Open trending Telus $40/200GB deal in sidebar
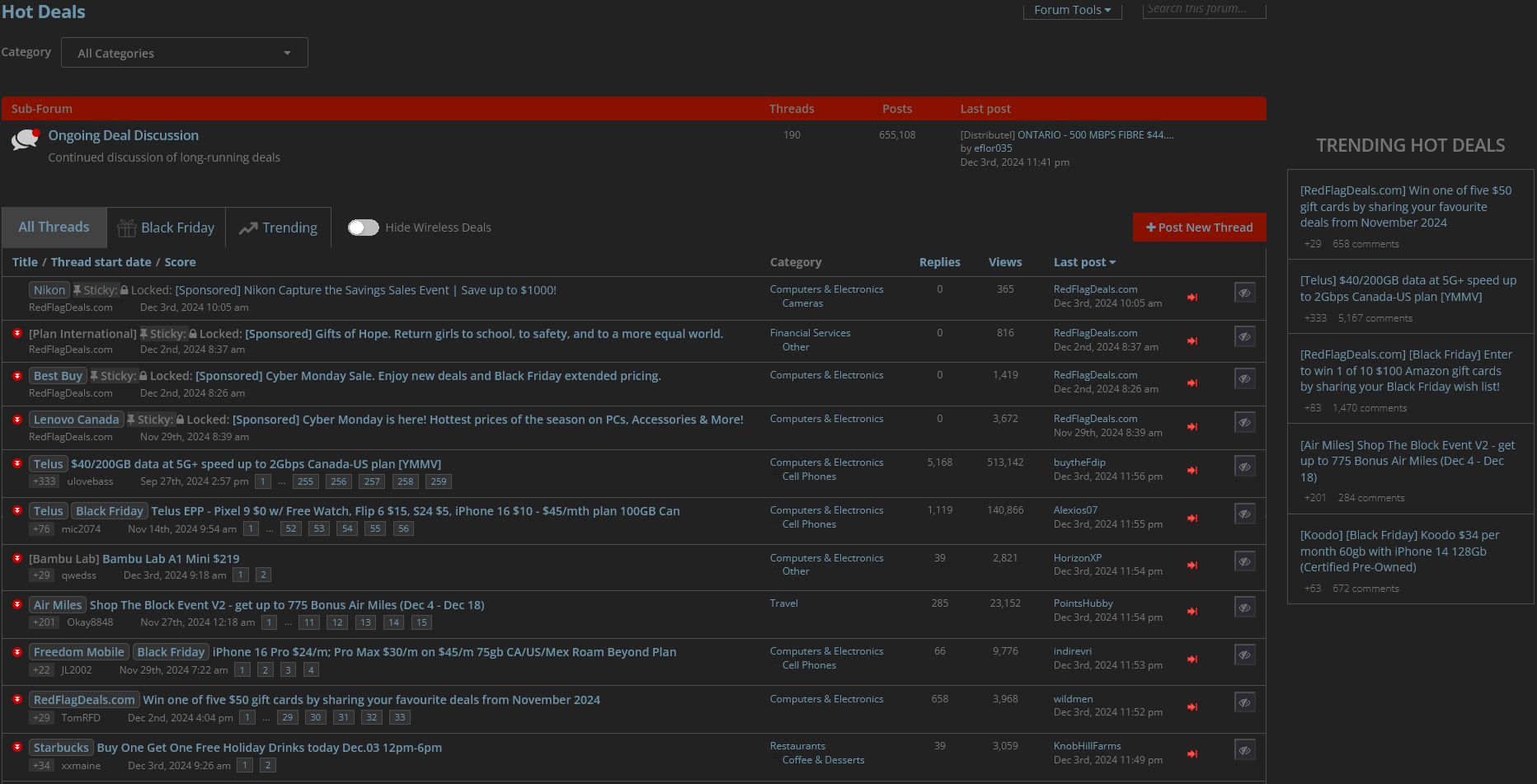 (x=1408, y=289)
